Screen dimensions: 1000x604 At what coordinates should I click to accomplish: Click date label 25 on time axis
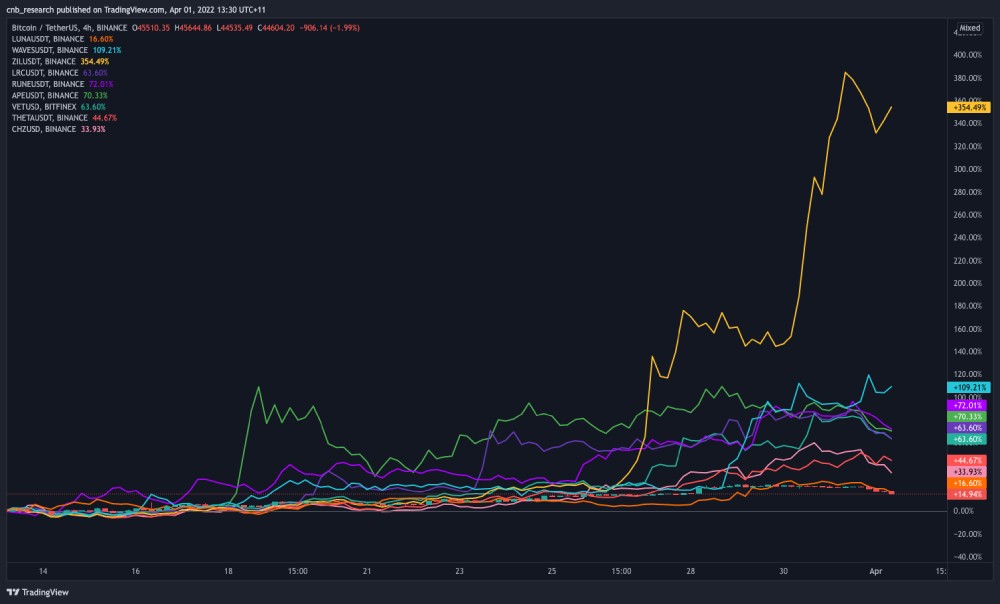552,571
